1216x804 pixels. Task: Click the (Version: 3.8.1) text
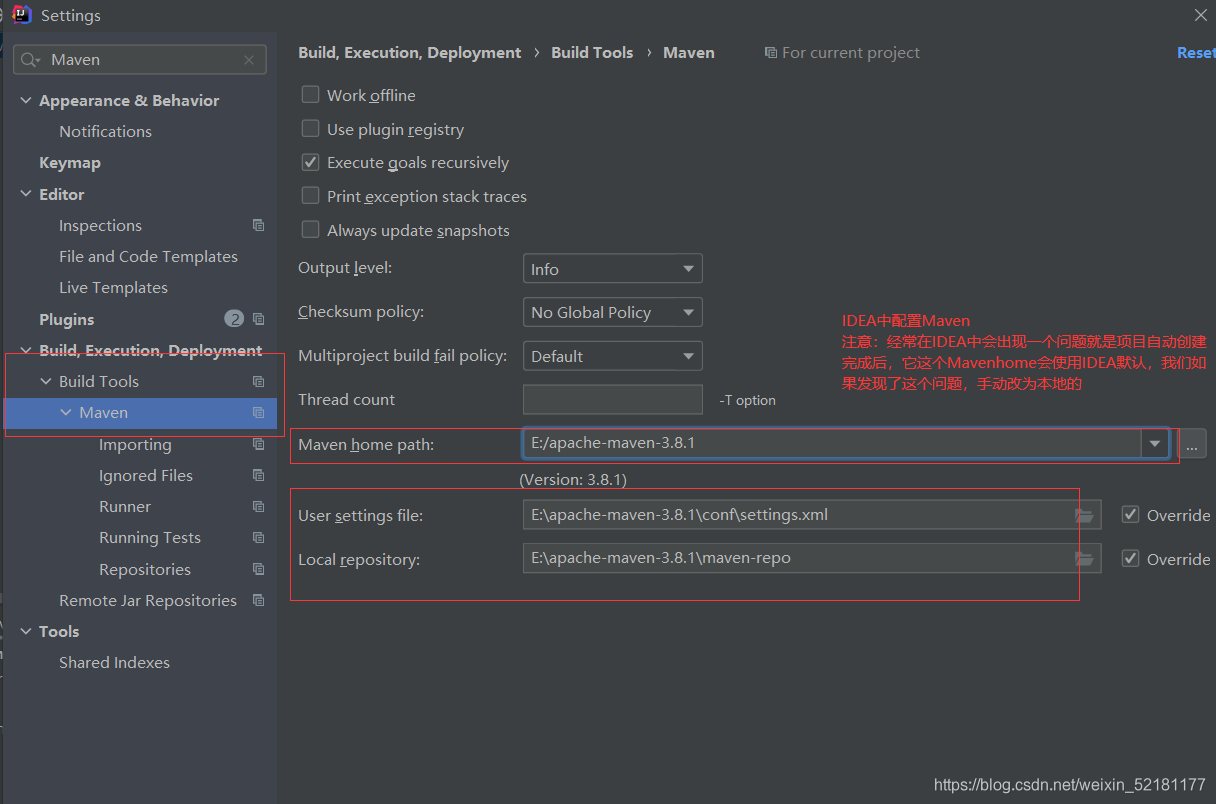click(x=573, y=480)
